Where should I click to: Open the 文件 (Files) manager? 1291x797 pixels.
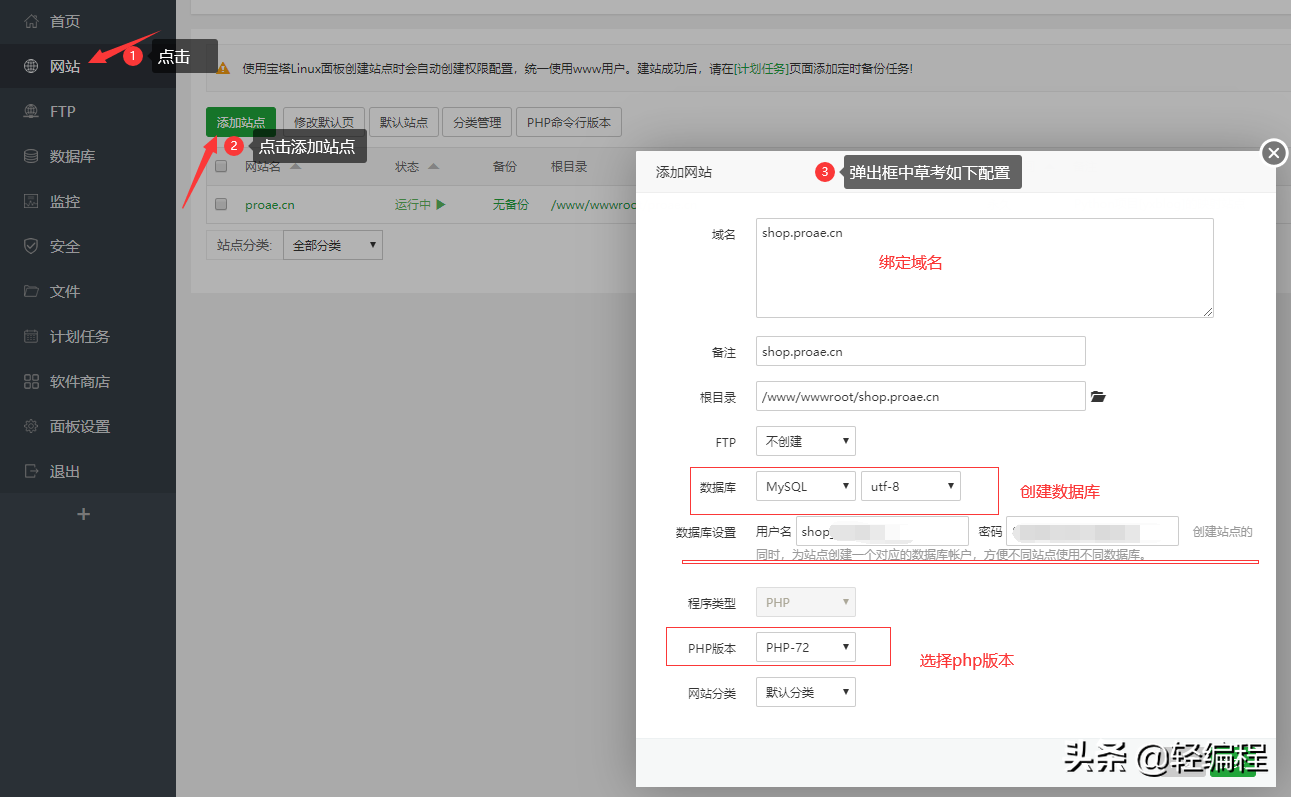(x=62, y=290)
